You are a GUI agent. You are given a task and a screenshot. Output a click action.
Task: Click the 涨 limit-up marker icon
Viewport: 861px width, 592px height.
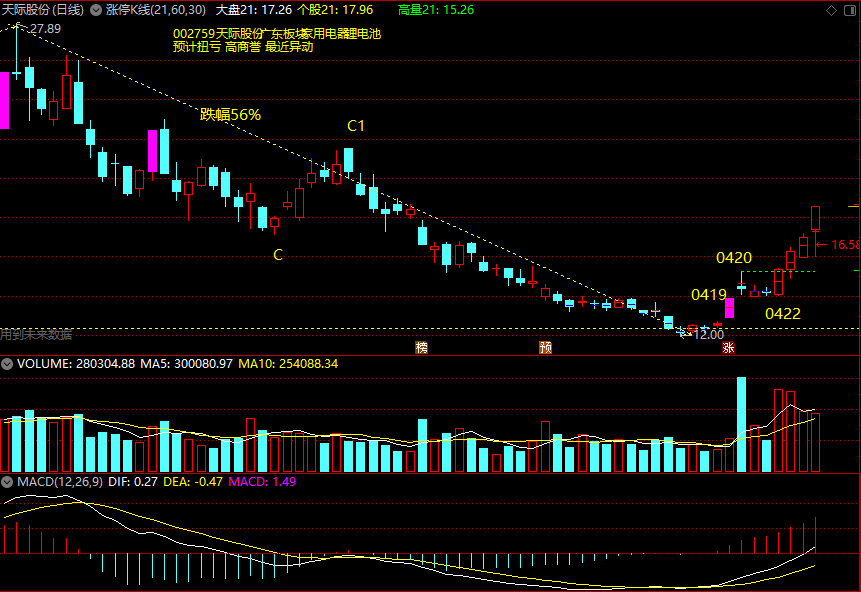pos(729,348)
